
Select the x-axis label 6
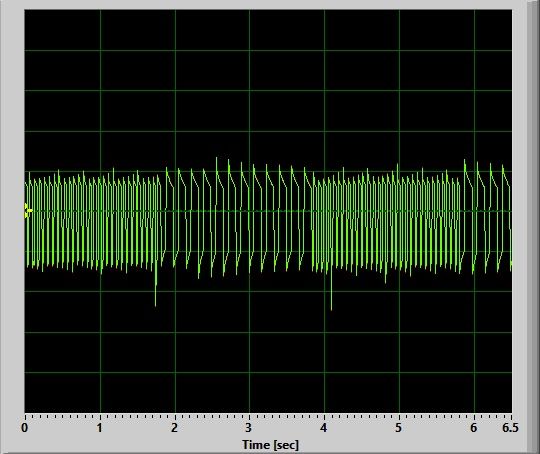coord(474,428)
